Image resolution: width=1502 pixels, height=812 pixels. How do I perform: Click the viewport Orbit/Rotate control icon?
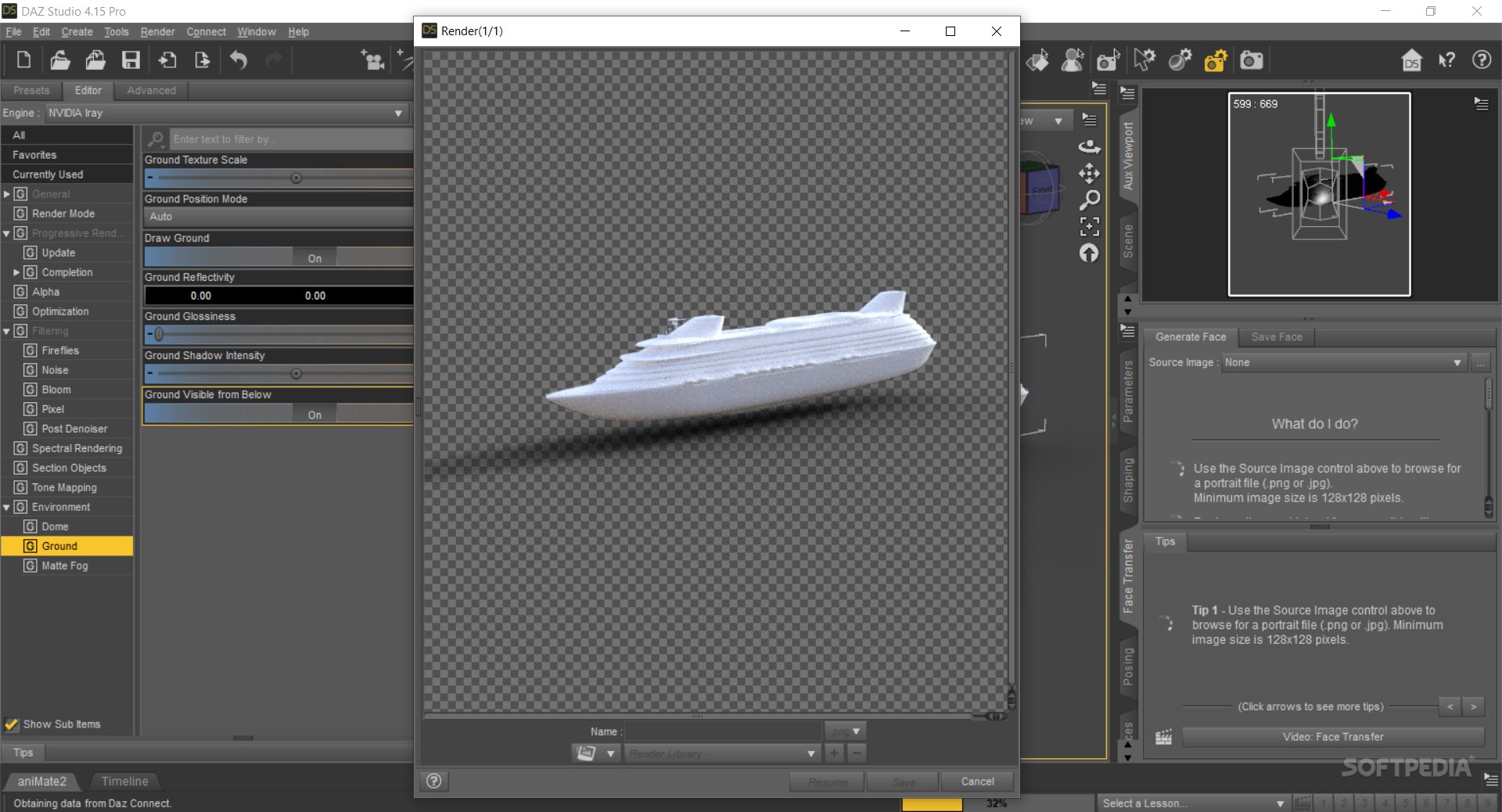1089,146
